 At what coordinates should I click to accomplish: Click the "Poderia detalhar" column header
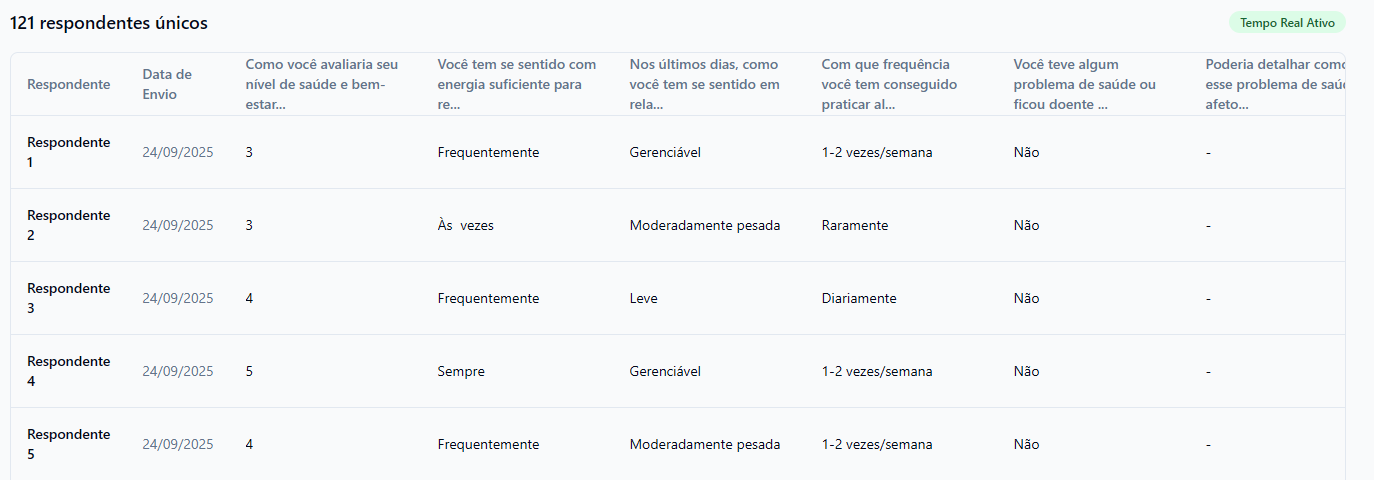1274,84
